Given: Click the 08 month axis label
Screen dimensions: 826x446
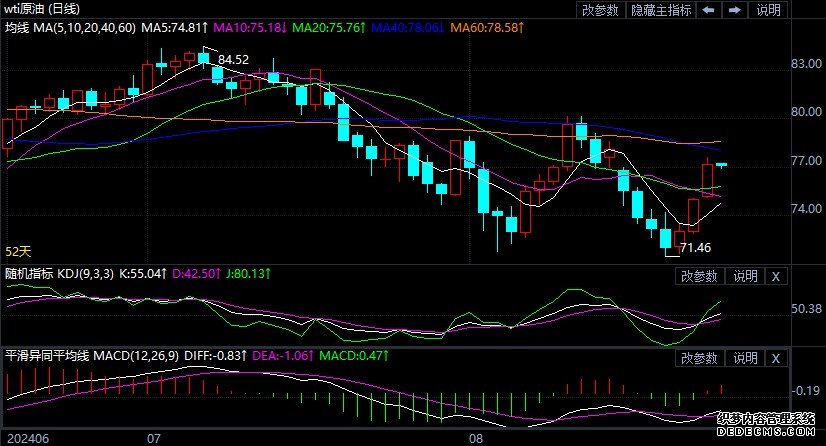Looking at the screenshot, I should tap(476, 439).
